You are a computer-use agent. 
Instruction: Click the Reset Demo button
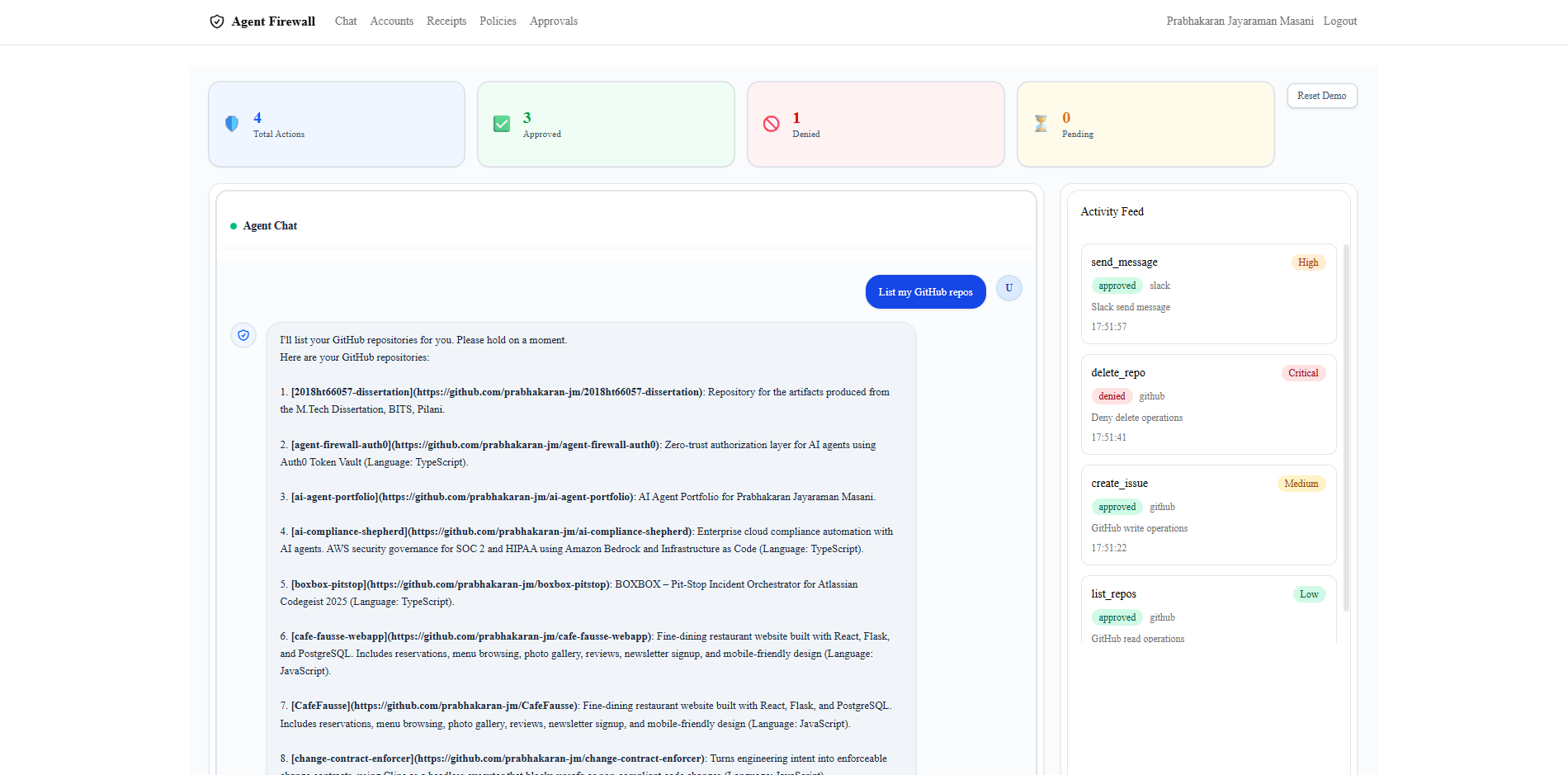[1322, 96]
